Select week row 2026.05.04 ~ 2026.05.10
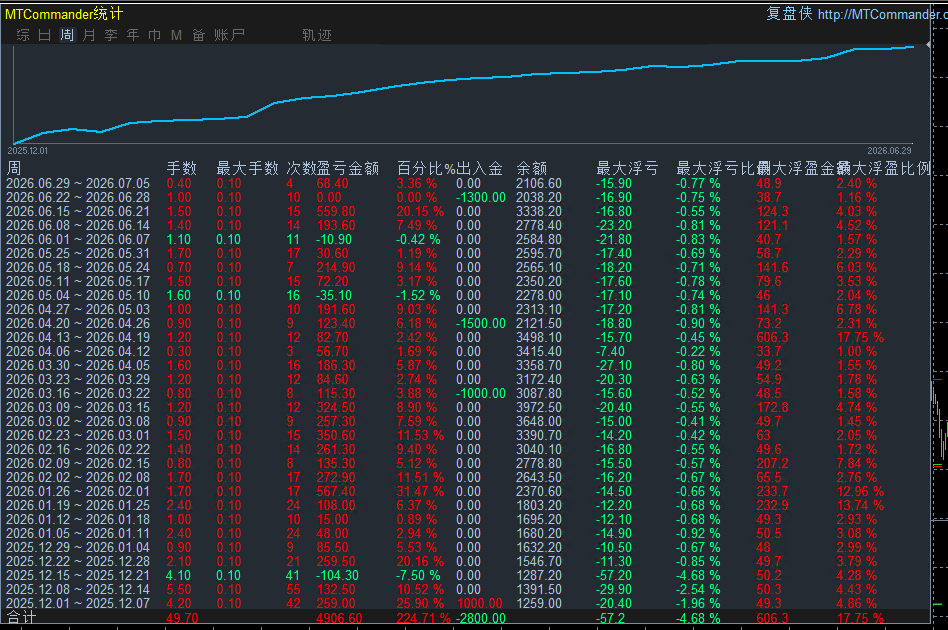Image resolution: width=948 pixels, height=630 pixels. pos(466,295)
